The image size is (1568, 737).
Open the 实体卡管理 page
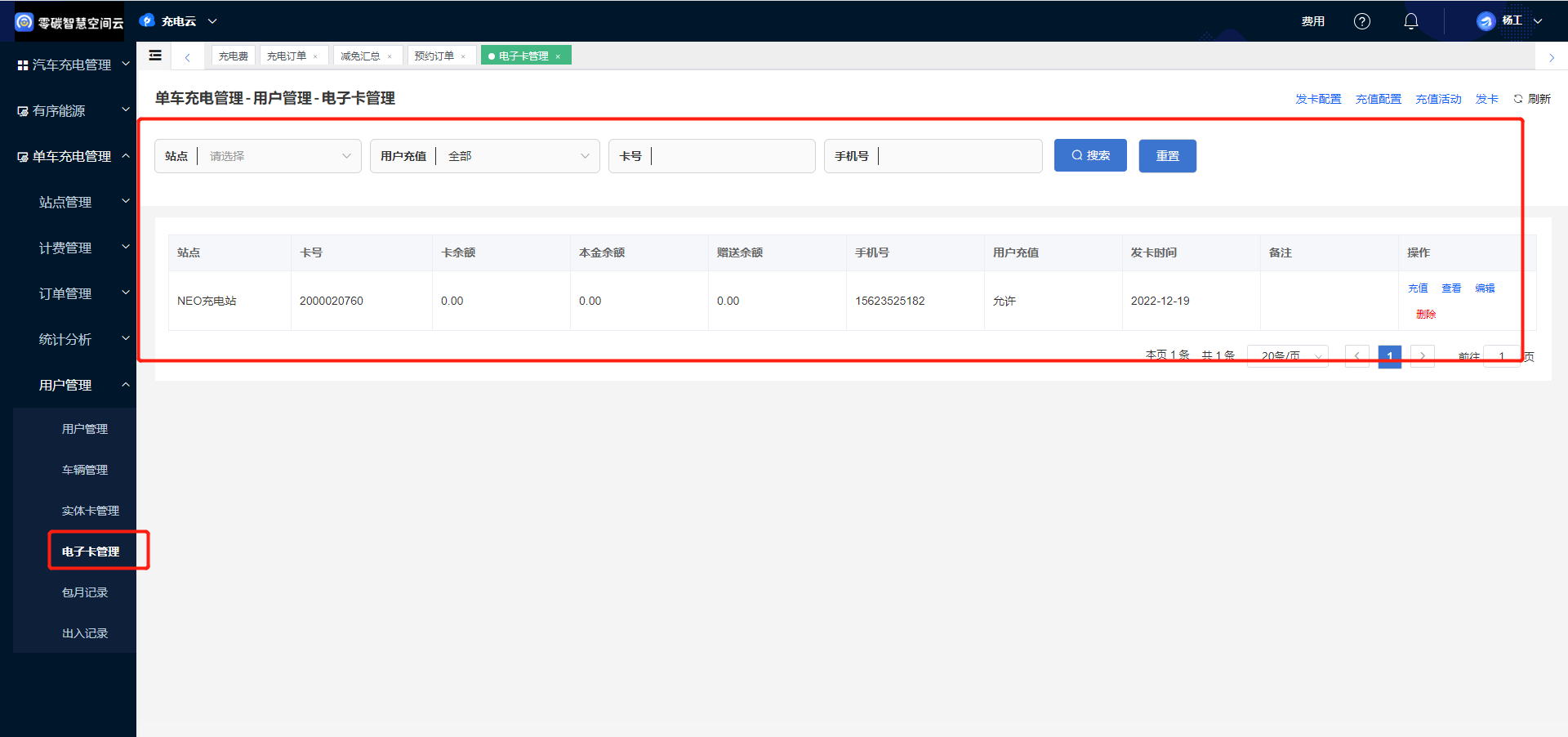click(x=91, y=511)
